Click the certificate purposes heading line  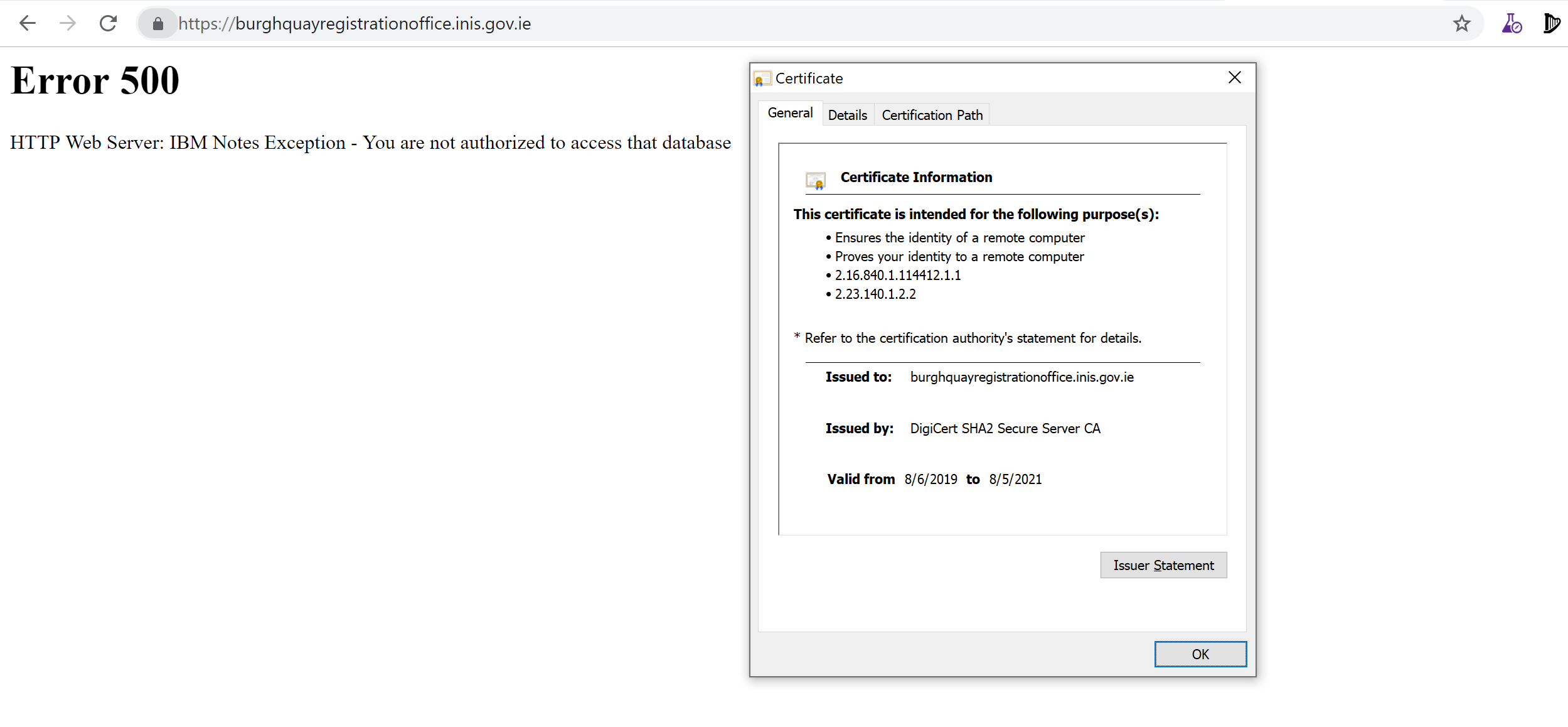point(976,215)
